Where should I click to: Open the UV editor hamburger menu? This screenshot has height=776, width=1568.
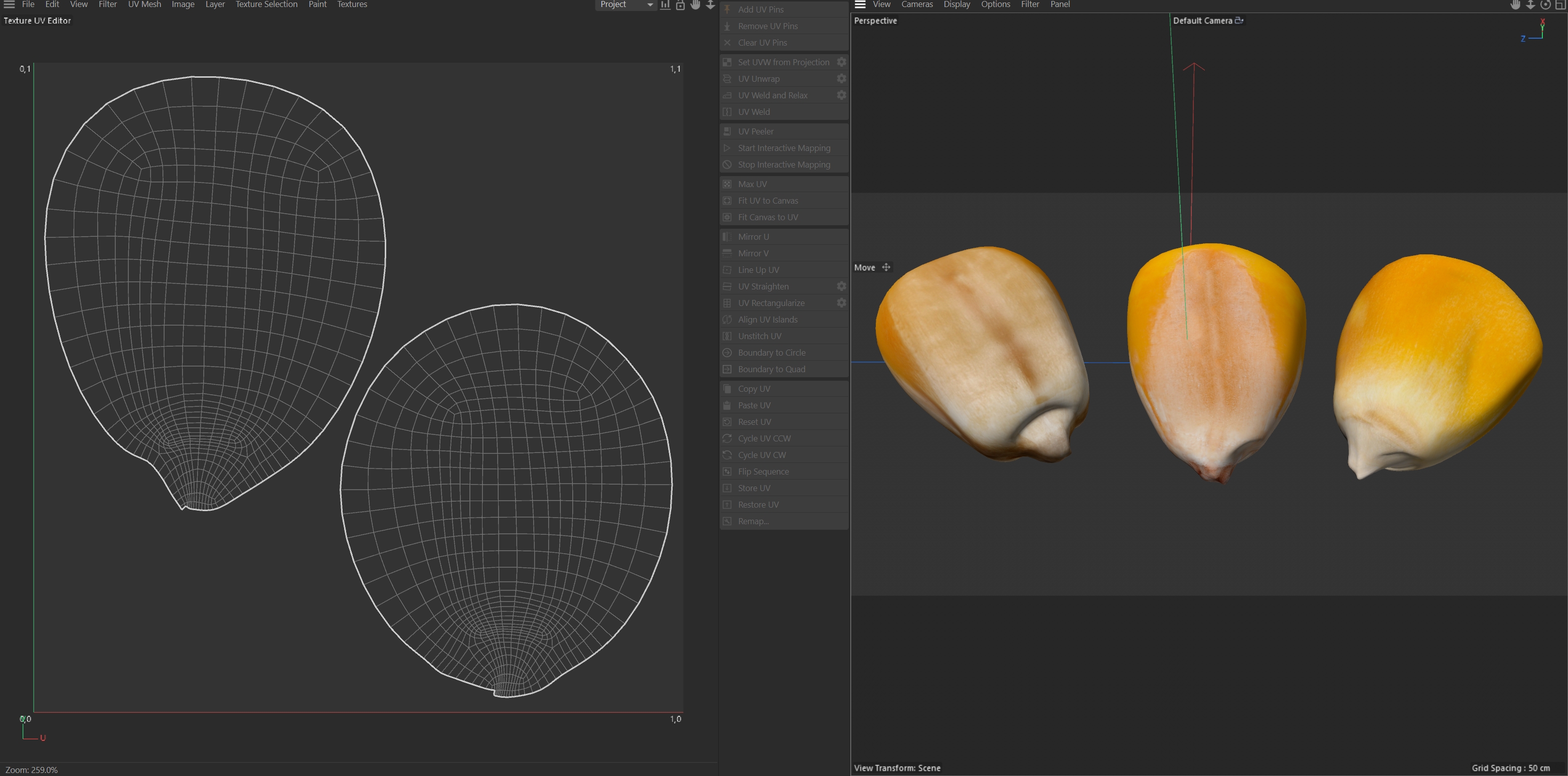click(9, 4)
